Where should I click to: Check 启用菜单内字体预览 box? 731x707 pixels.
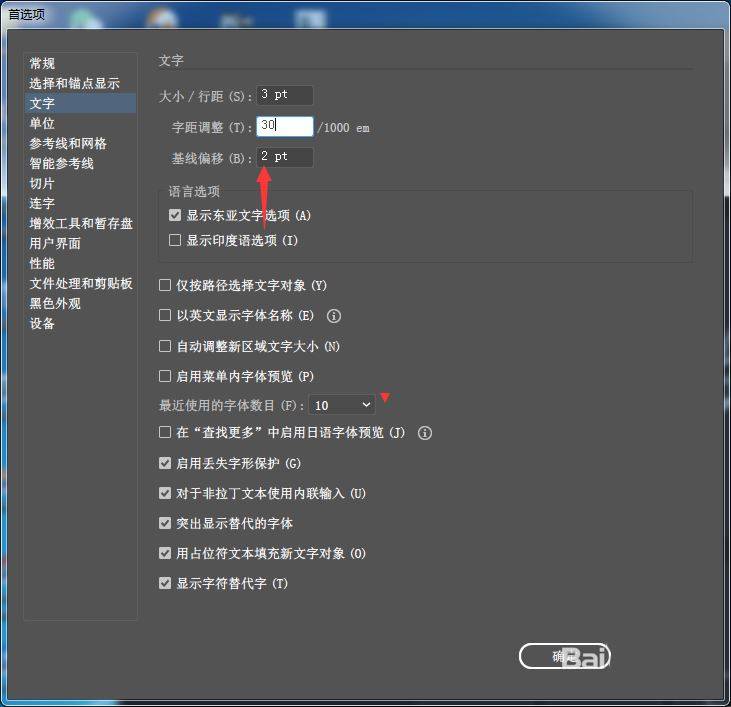coord(166,376)
